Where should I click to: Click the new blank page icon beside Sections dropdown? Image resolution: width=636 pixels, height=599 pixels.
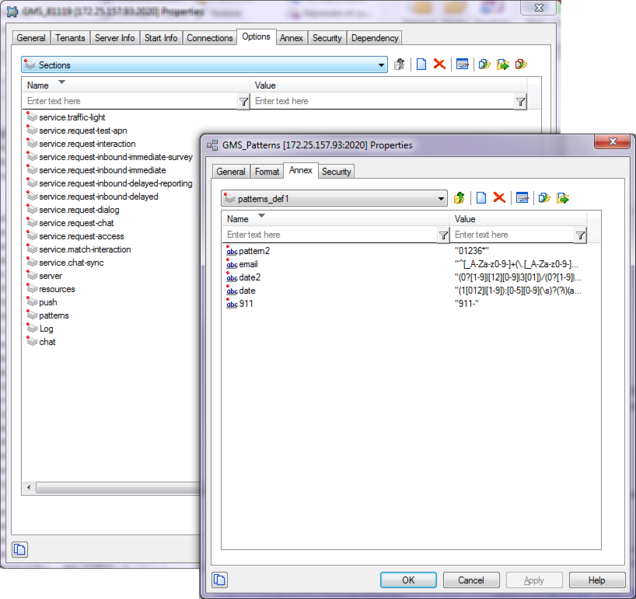coord(421,65)
